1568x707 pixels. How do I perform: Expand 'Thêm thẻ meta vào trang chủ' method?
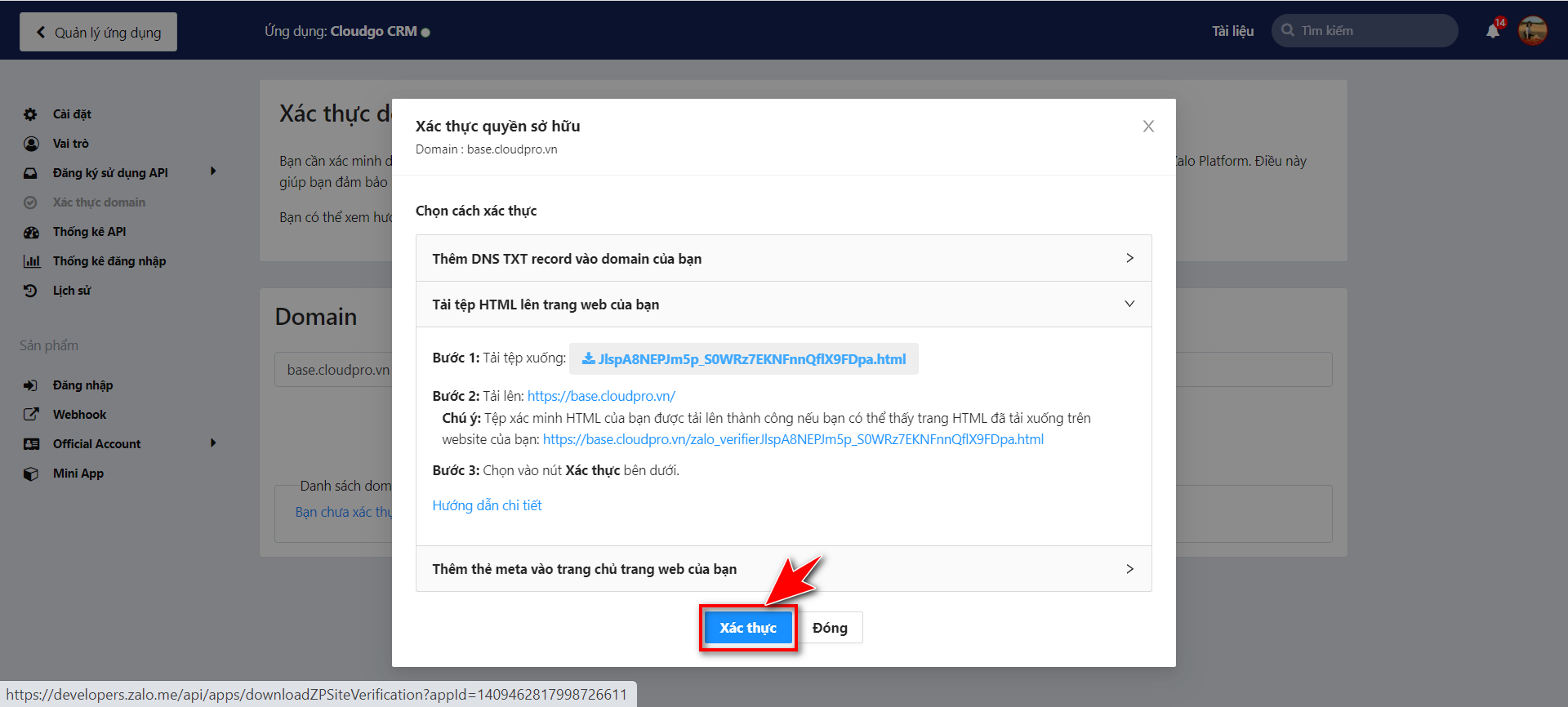(x=784, y=569)
